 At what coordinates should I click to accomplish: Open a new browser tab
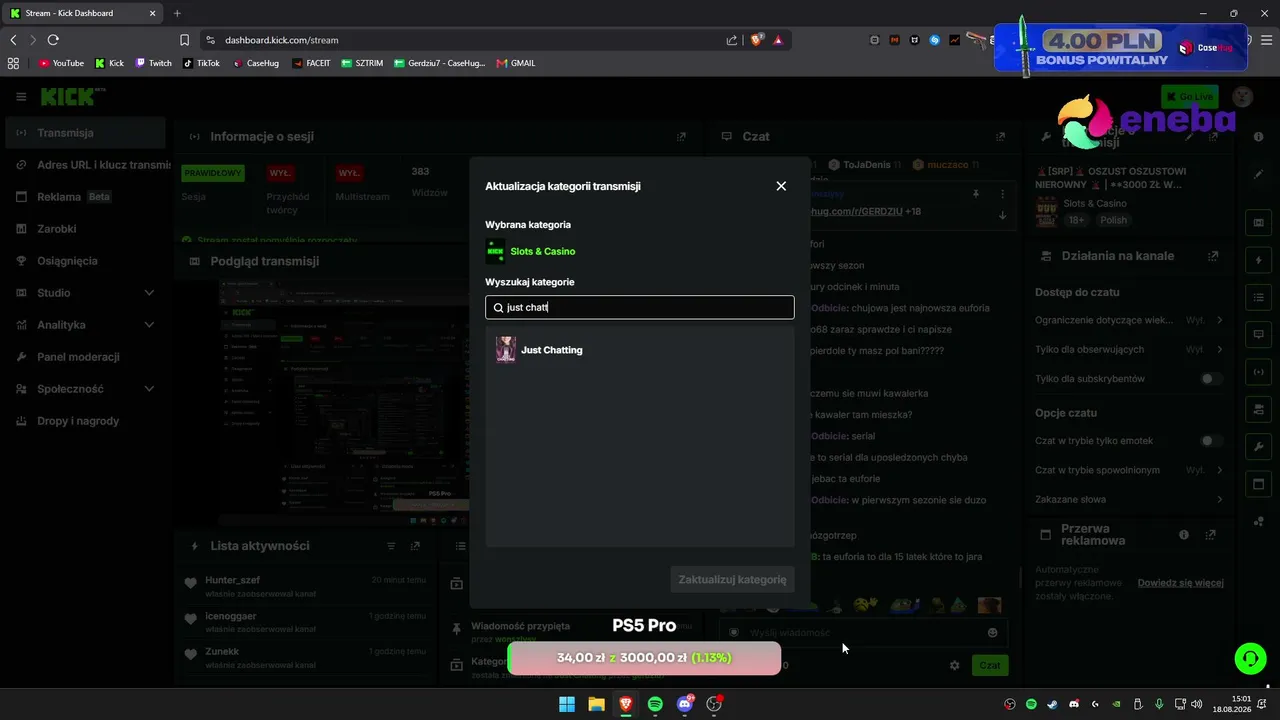point(177,13)
